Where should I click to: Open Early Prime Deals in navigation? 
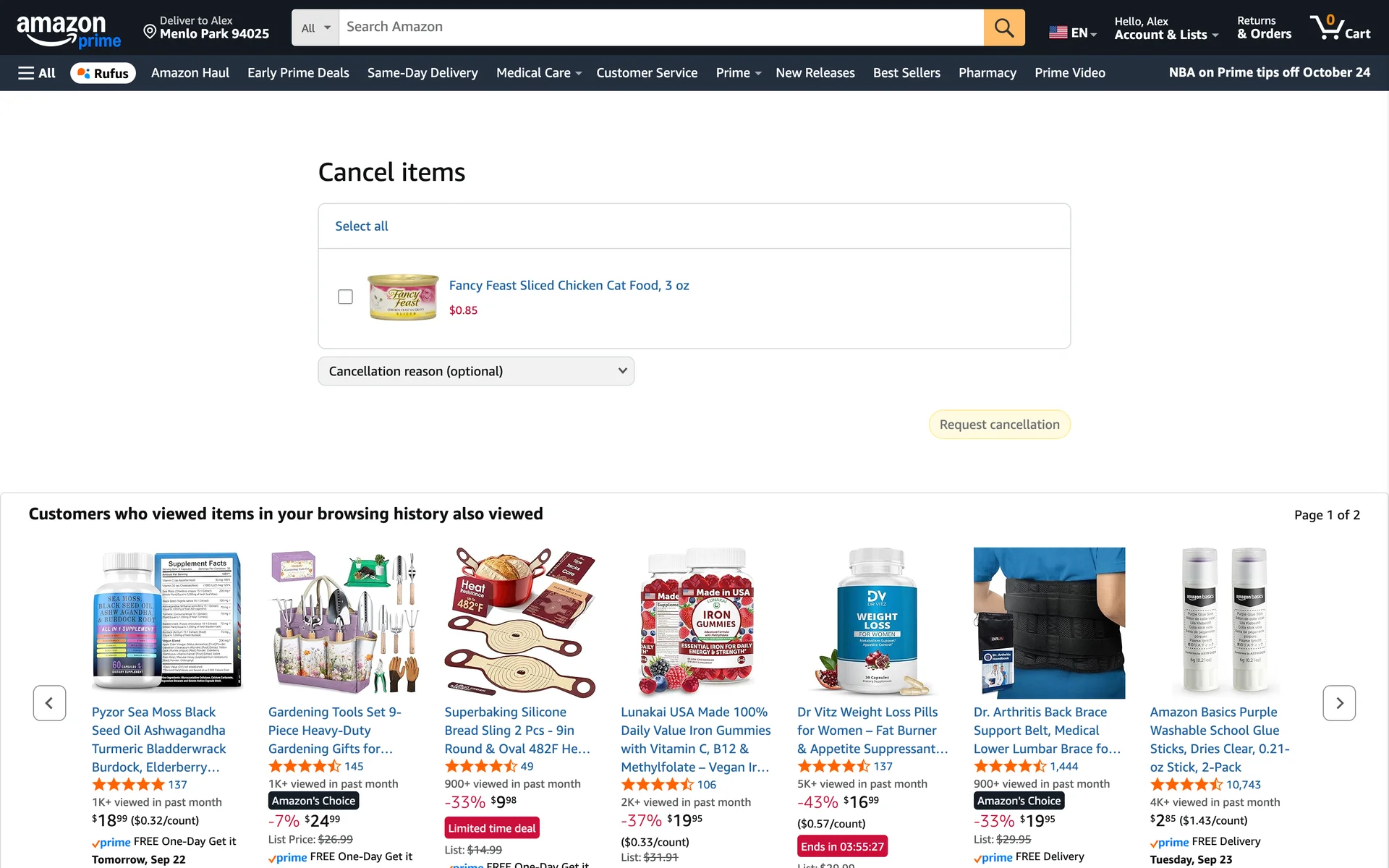[298, 73]
